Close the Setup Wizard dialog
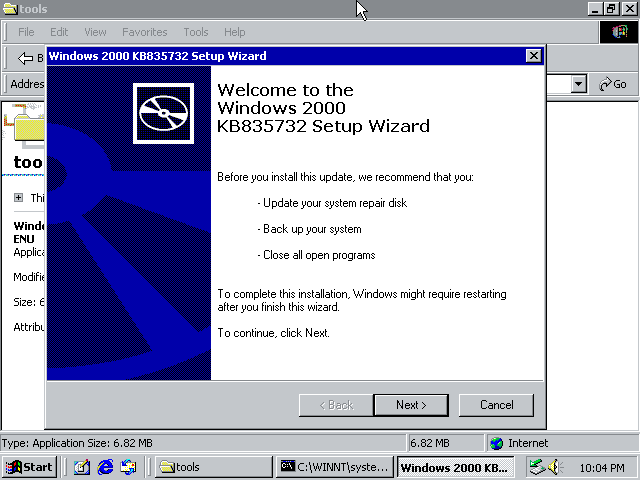This screenshot has height=480, width=640. click(533, 56)
